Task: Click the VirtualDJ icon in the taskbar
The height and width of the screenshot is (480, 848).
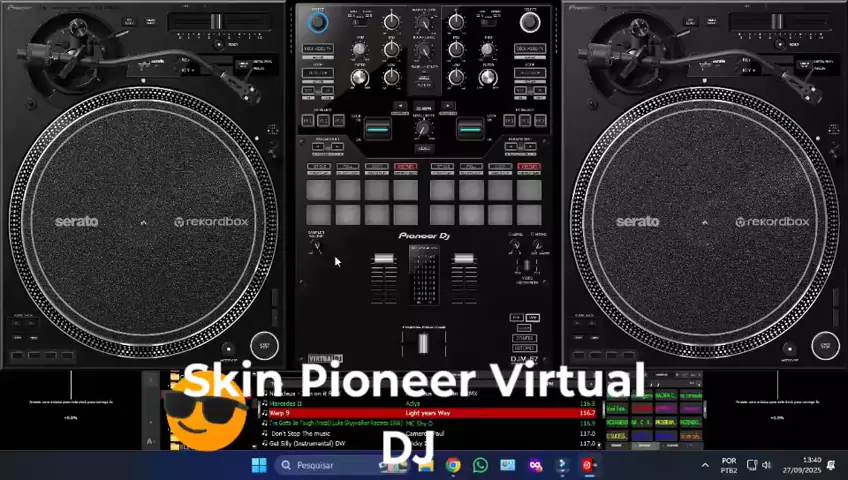Action: point(588,465)
